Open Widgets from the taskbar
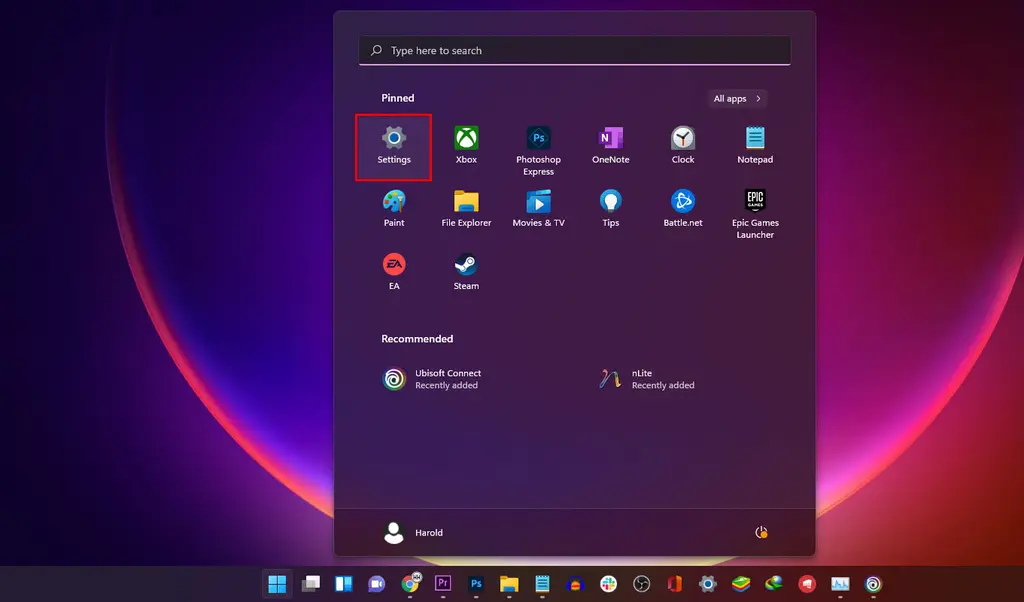Screen dimensions: 1024x602 click(344, 583)
